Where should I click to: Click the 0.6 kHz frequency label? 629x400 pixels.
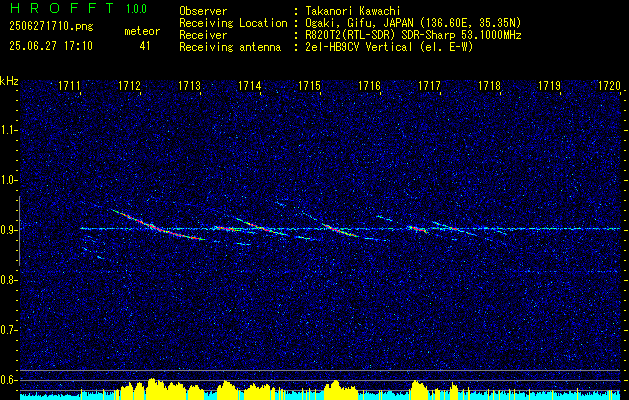click(8, 380)
